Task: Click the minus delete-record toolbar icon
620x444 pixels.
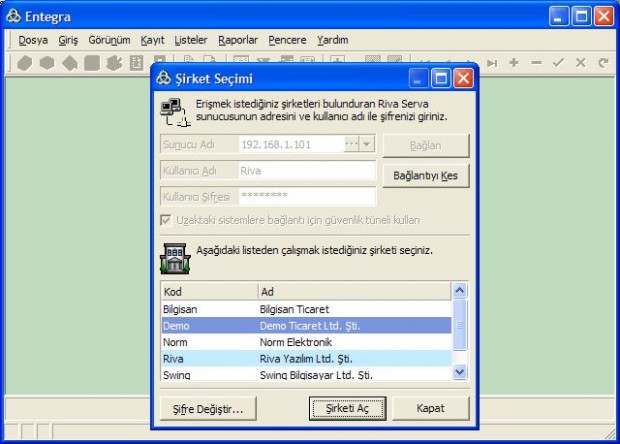Action: (x=536, y=62)
